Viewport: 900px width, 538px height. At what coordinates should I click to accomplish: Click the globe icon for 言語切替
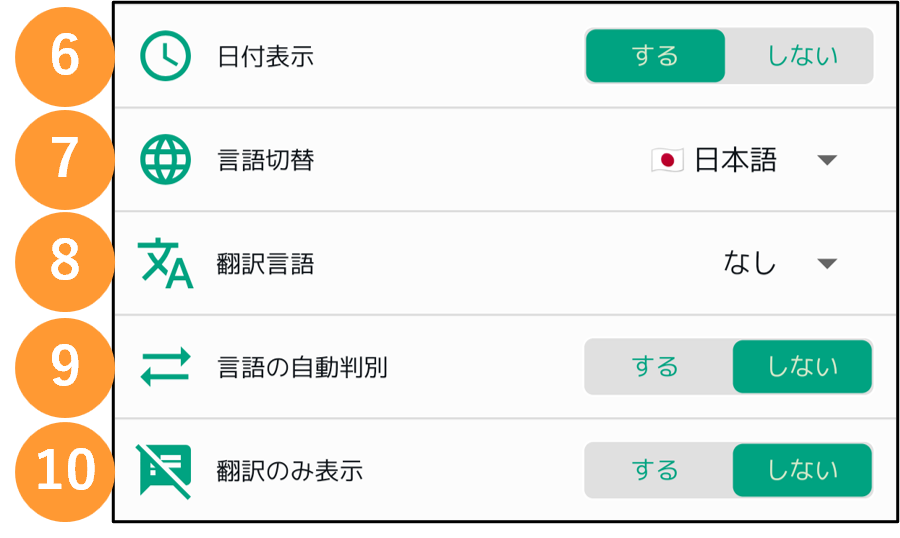click(165, 159)
